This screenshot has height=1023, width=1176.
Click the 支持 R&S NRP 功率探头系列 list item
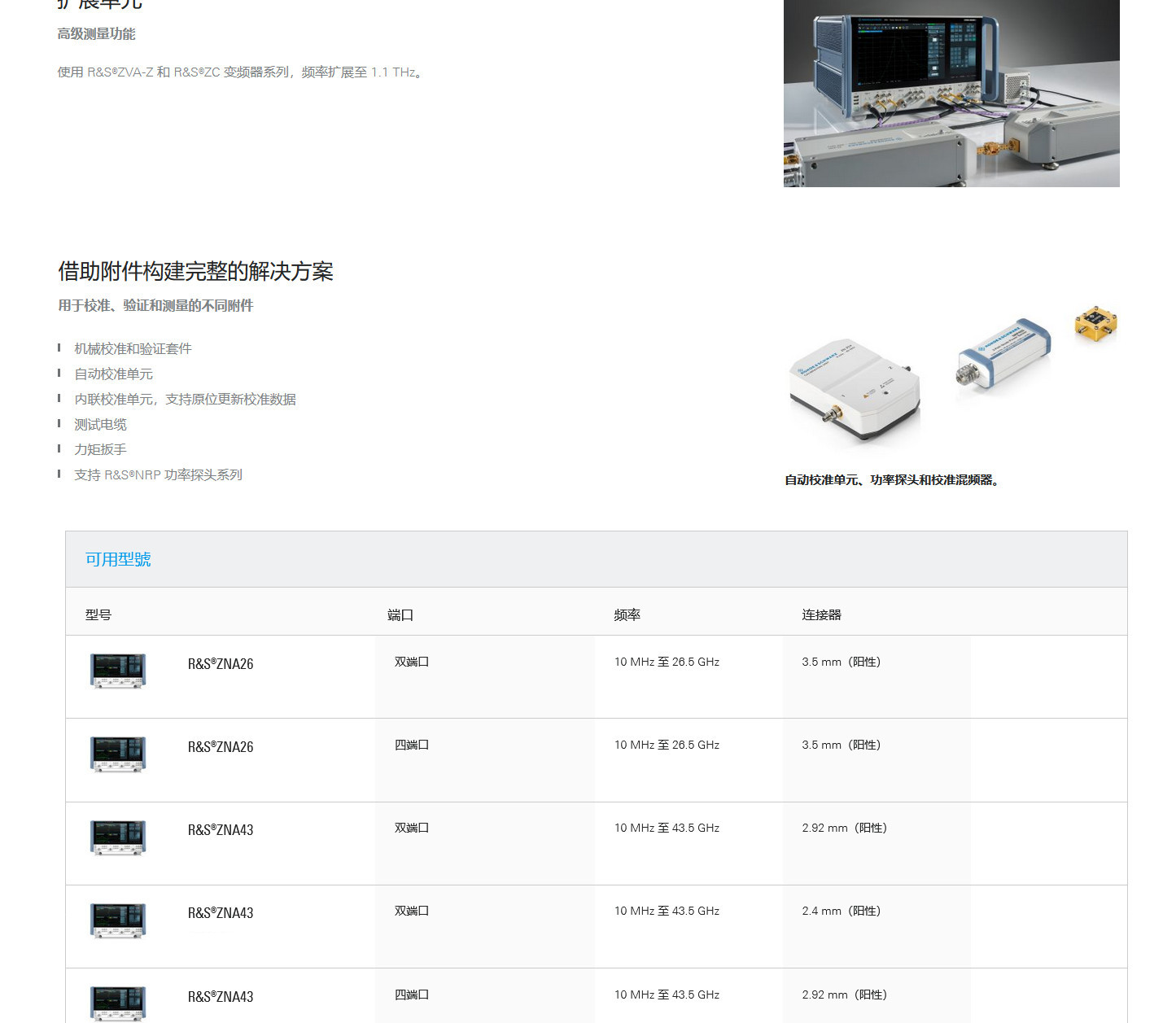[159, 475]
